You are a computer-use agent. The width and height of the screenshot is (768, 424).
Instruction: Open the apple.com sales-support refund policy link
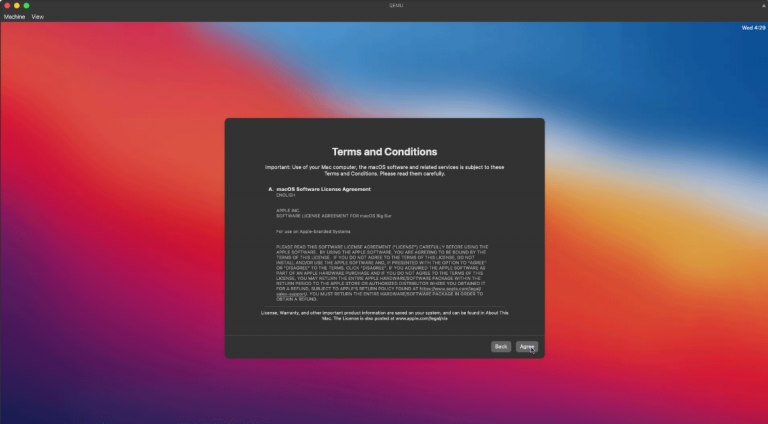[451, 289]
